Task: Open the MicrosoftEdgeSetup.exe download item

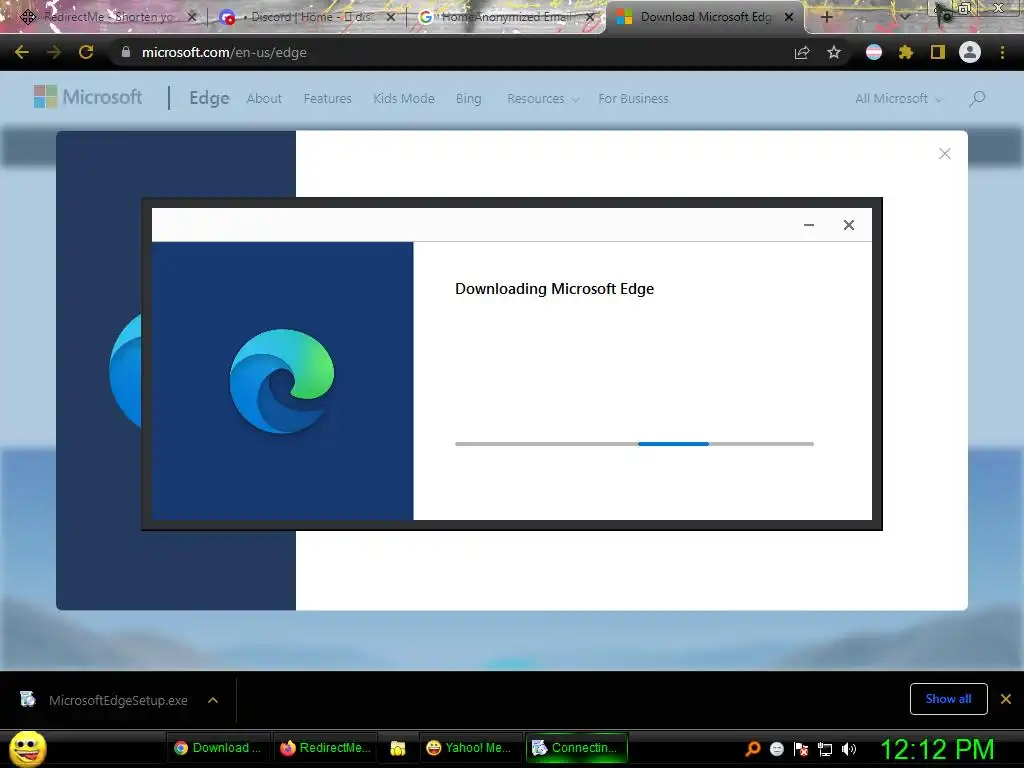Action: click(x=118, y=700)
